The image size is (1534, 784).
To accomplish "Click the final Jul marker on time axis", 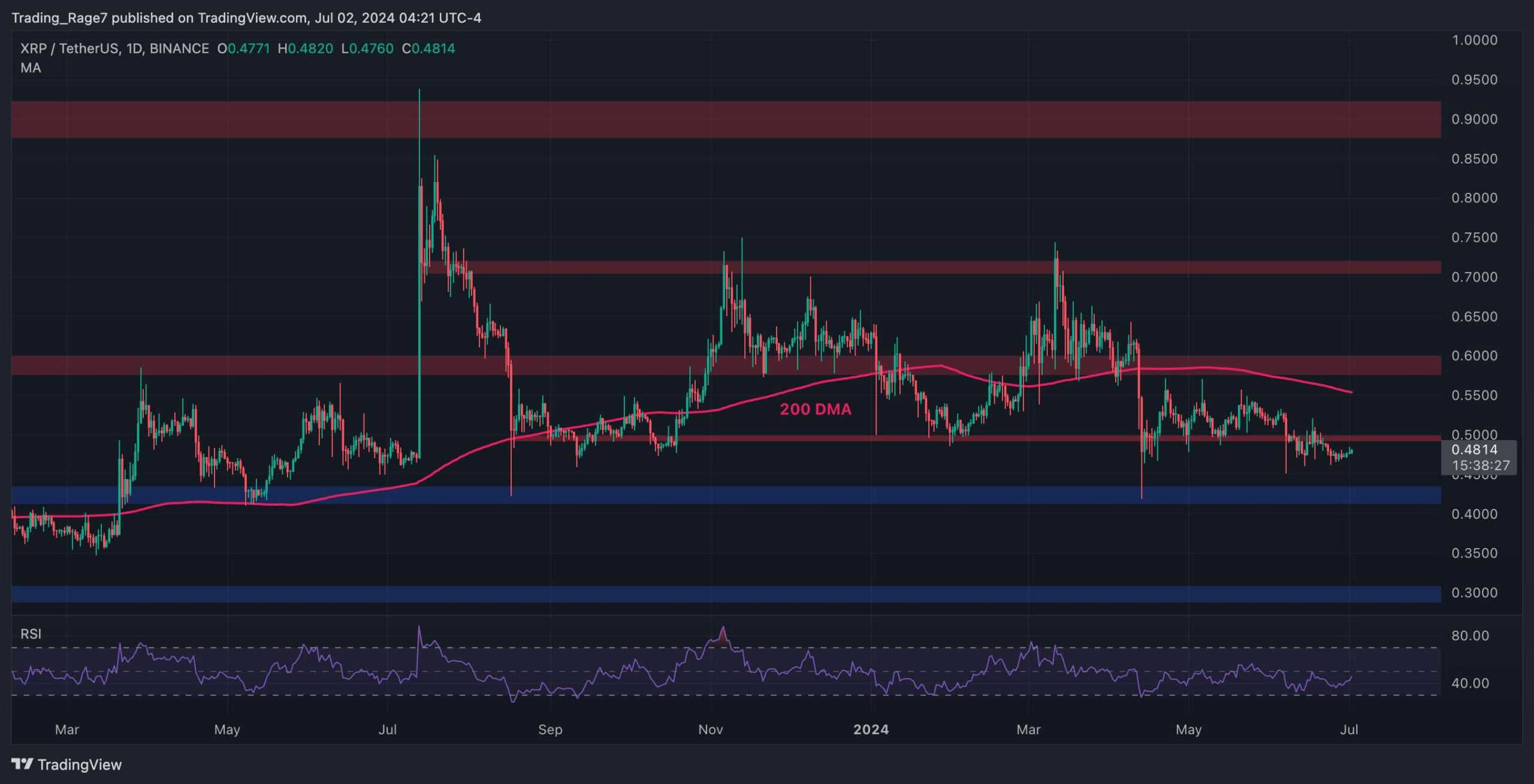I will 1349,729.
